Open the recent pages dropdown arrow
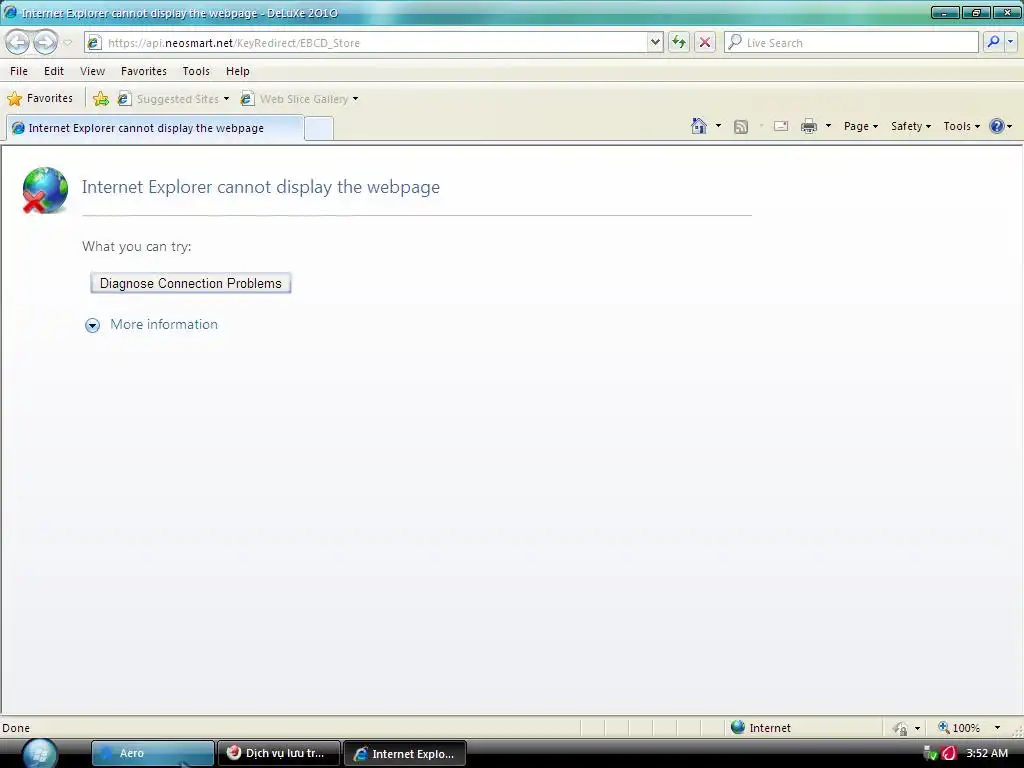Screen dimensions: 1024x768 pos(67,43)
